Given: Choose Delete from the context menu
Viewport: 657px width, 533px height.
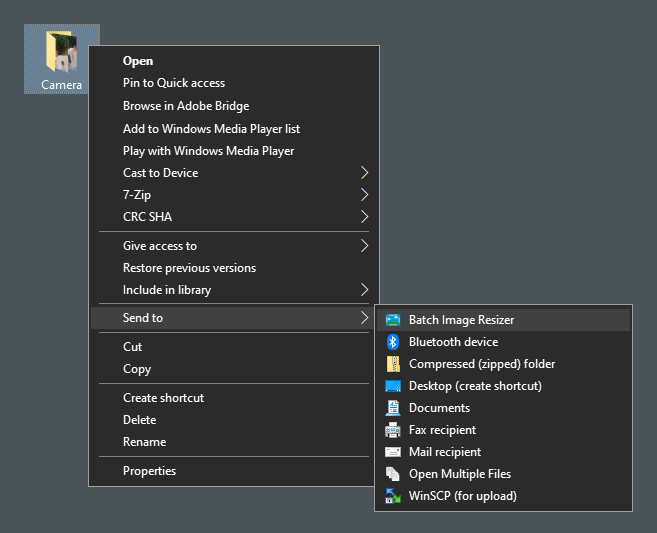Looking at the screenshot, I should point(234,420).
